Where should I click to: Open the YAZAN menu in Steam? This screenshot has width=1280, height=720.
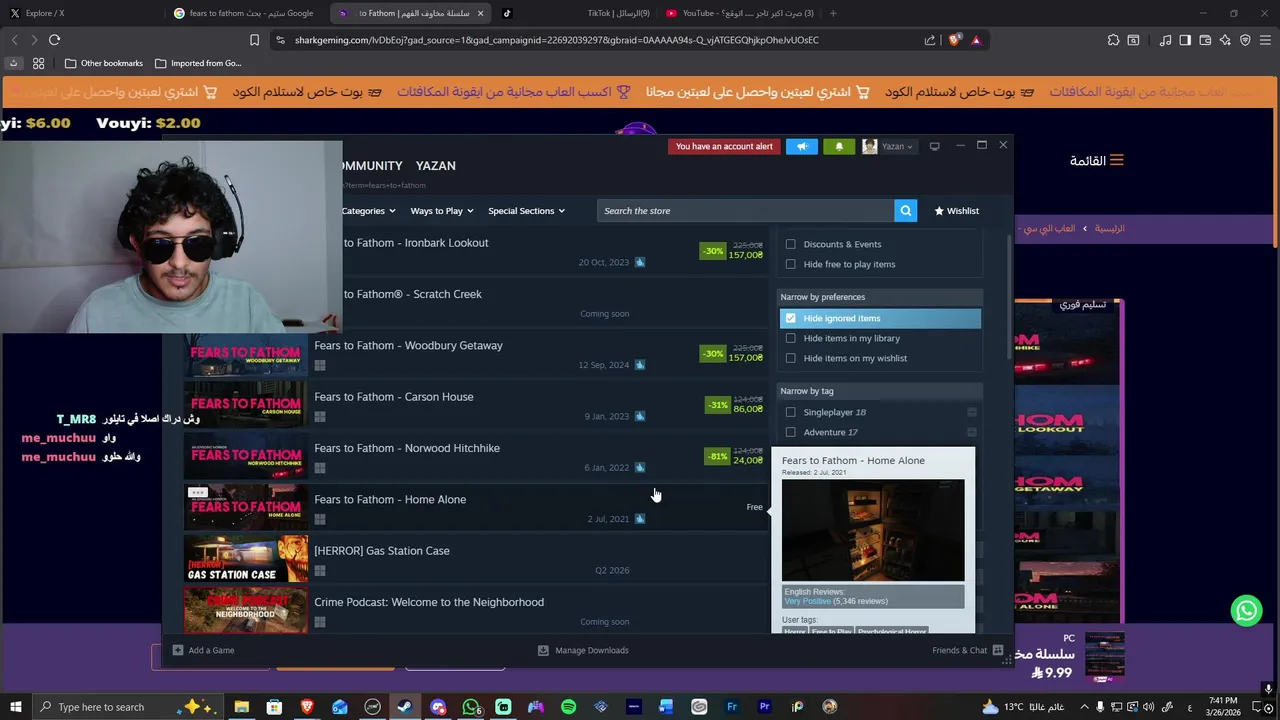pos(435,166)
